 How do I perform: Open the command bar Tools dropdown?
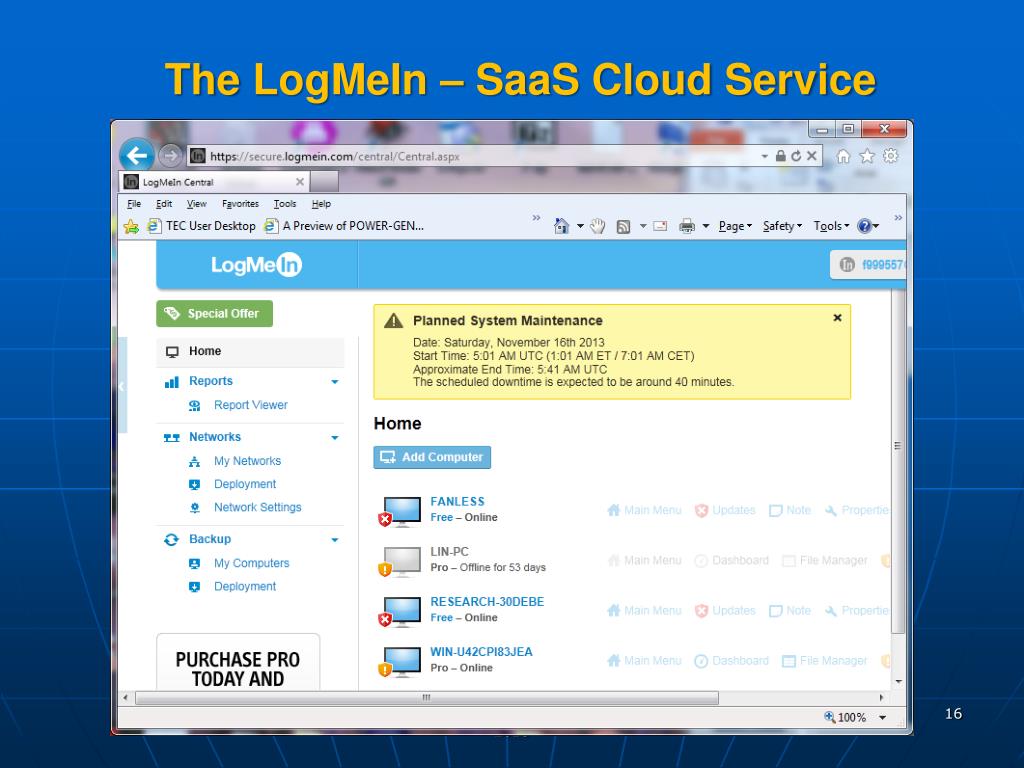831,226
